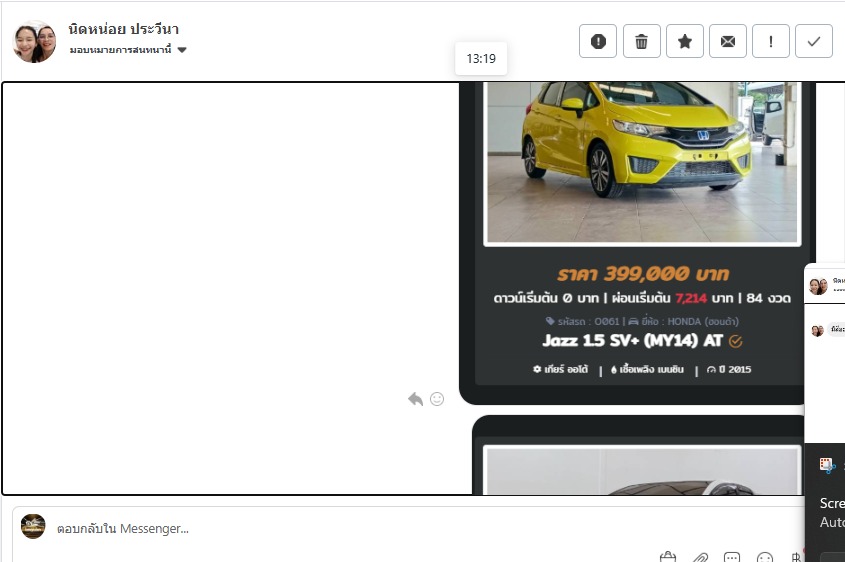Click the Snipping Tool notification icon

(x=827, y=465)
